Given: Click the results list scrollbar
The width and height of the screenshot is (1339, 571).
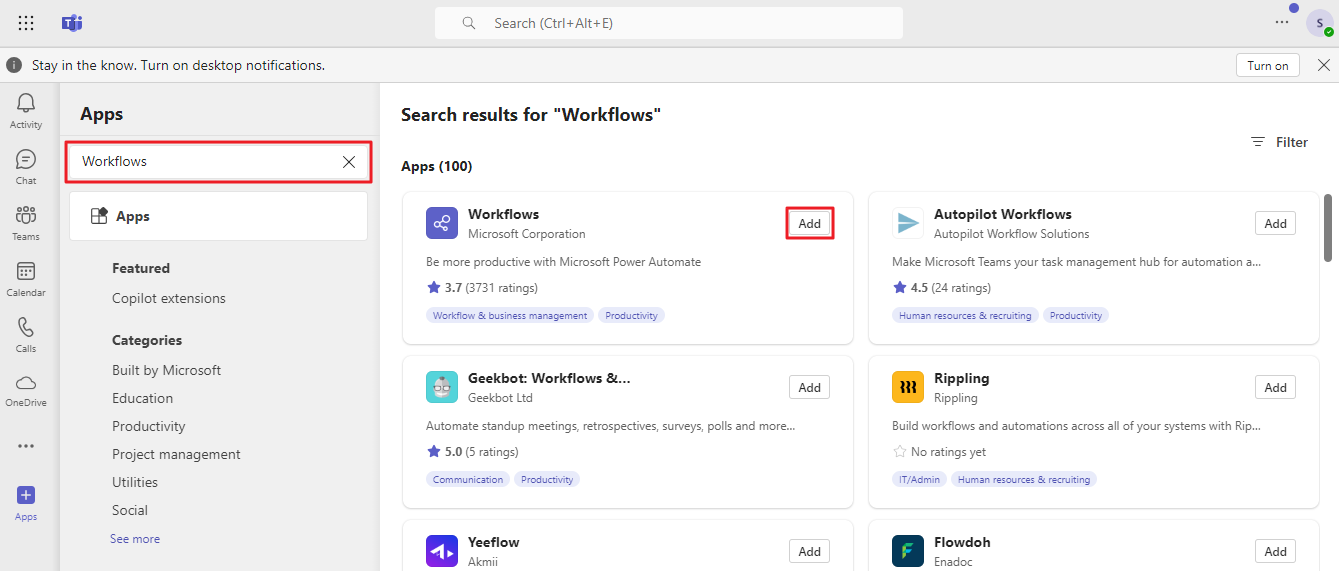Looking at the screenshot, I should tap(1328, 227).
